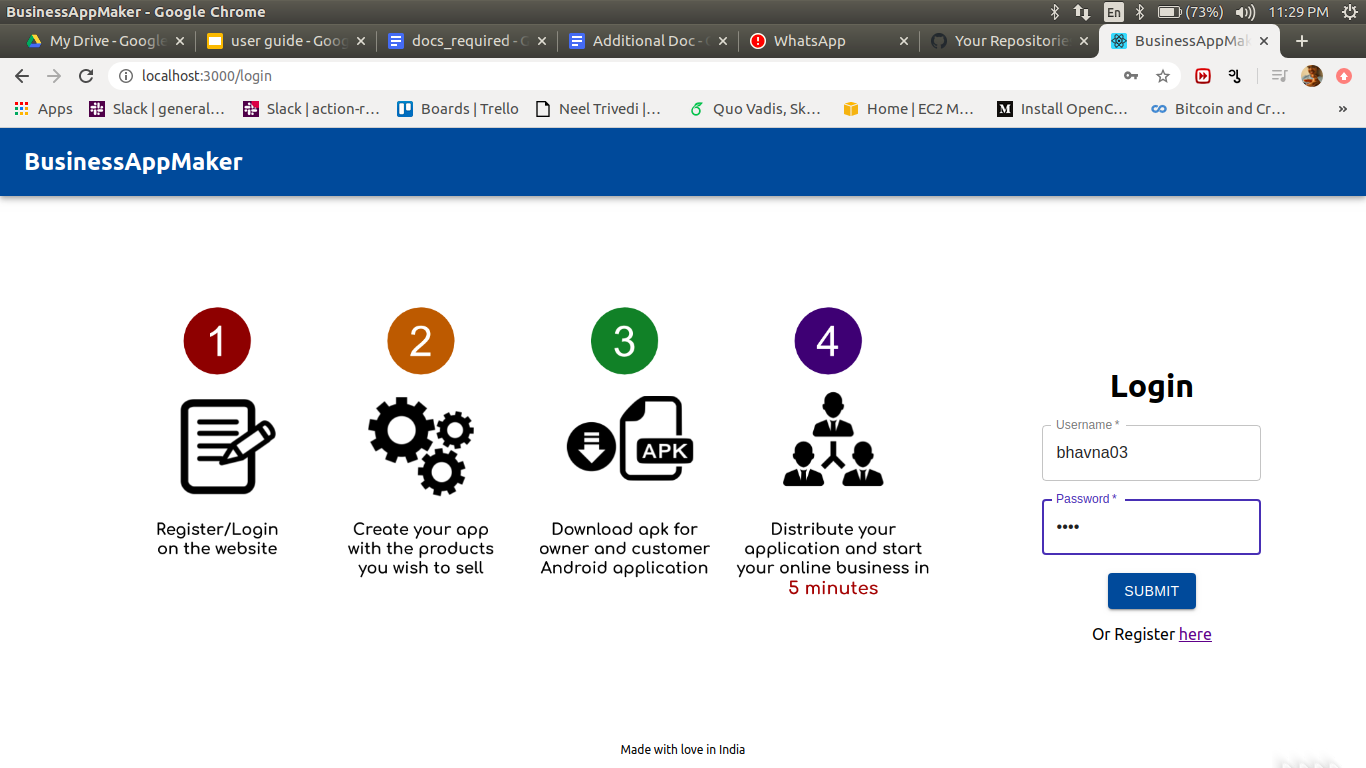1366x768 pixels.
Task: Click the 'Download apk for owner' description
Action: [624, 548]
